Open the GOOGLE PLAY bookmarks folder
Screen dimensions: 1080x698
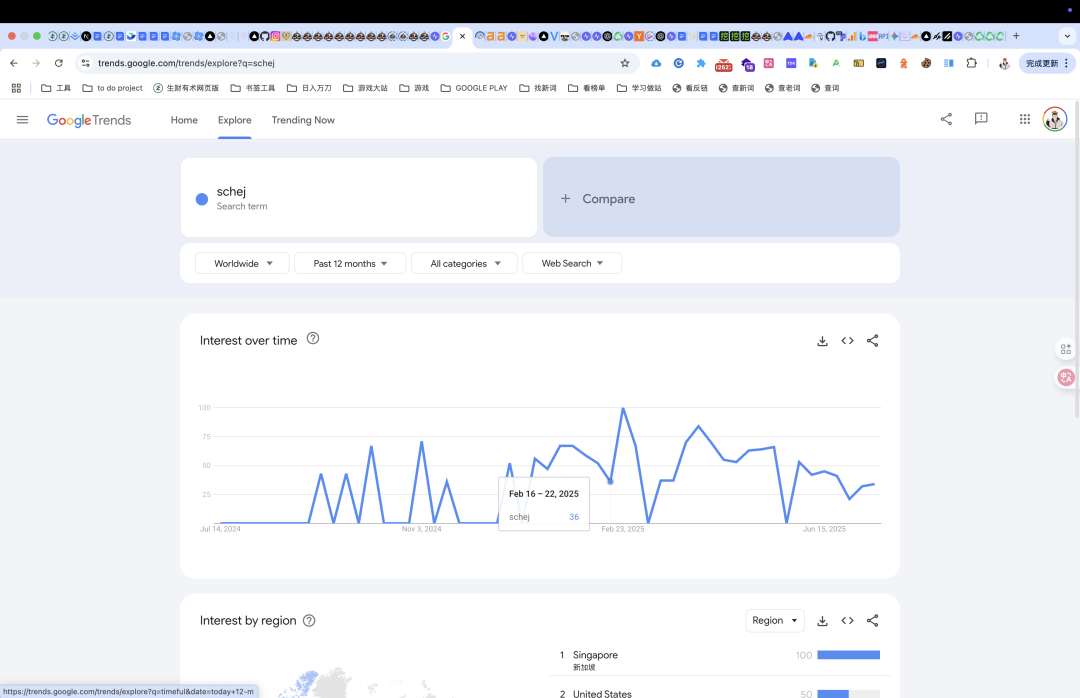coord(474,88)
